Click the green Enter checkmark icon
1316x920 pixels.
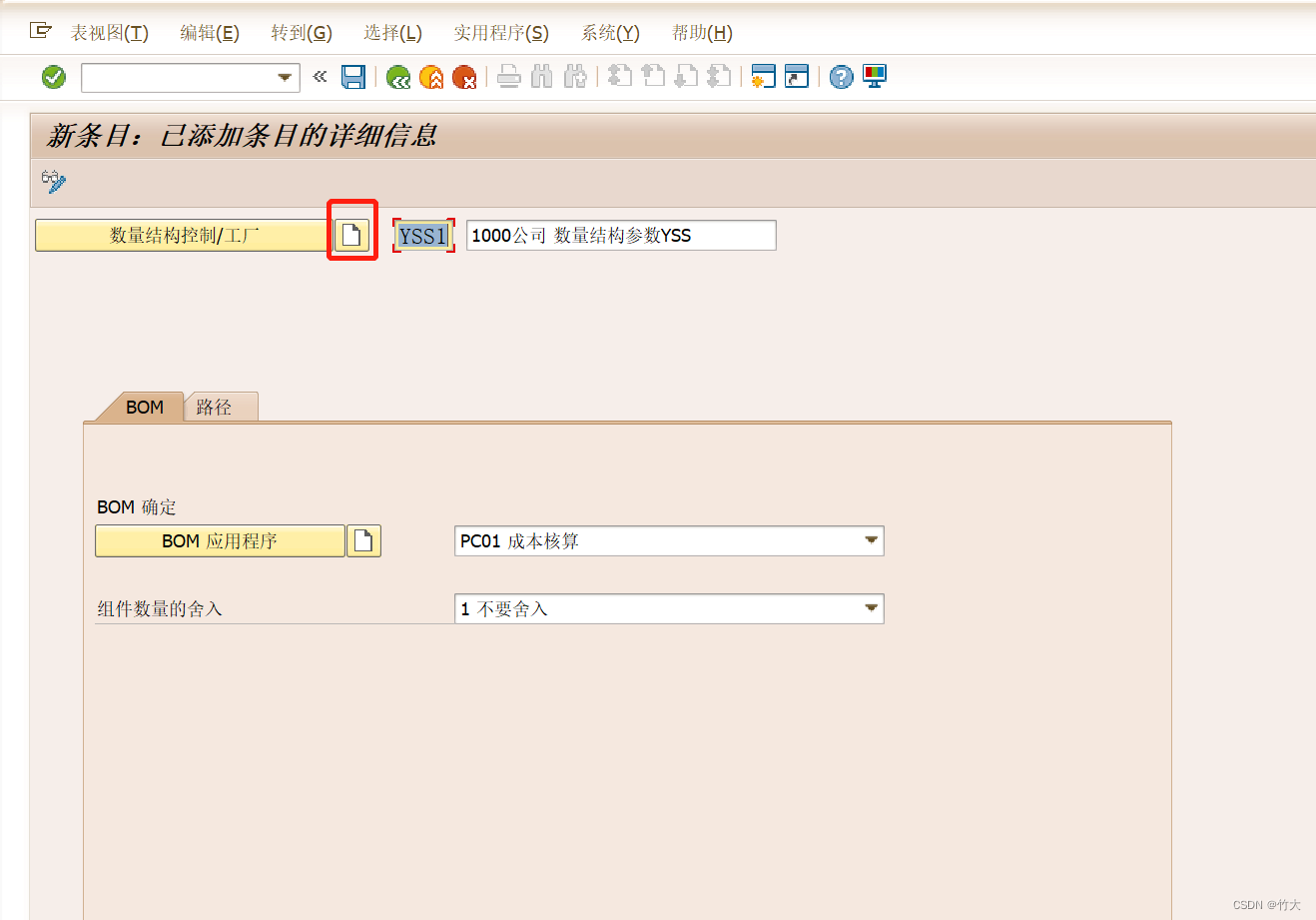tap(54, 77)
